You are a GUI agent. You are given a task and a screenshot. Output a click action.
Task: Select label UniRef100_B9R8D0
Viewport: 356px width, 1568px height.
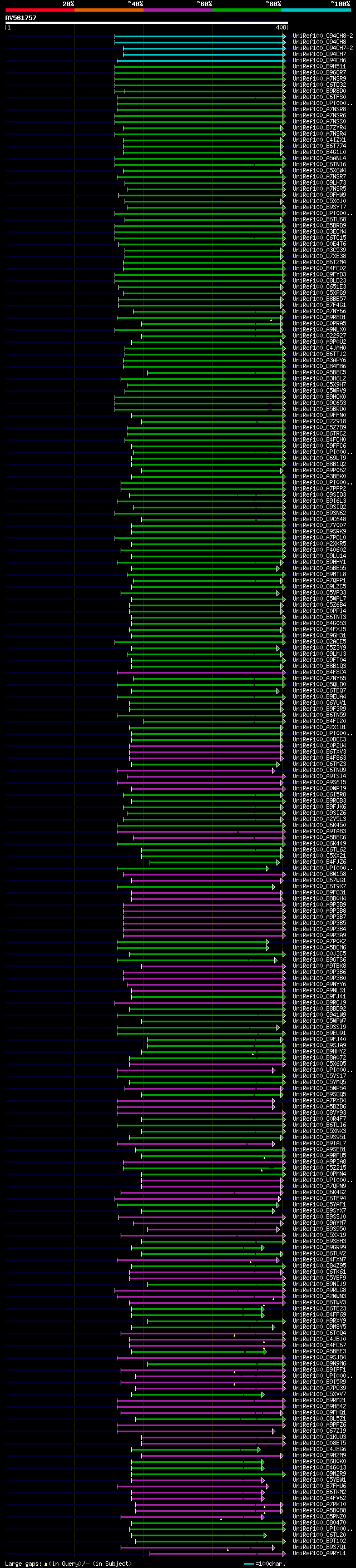pyautogui.click(x=319, y=91)
